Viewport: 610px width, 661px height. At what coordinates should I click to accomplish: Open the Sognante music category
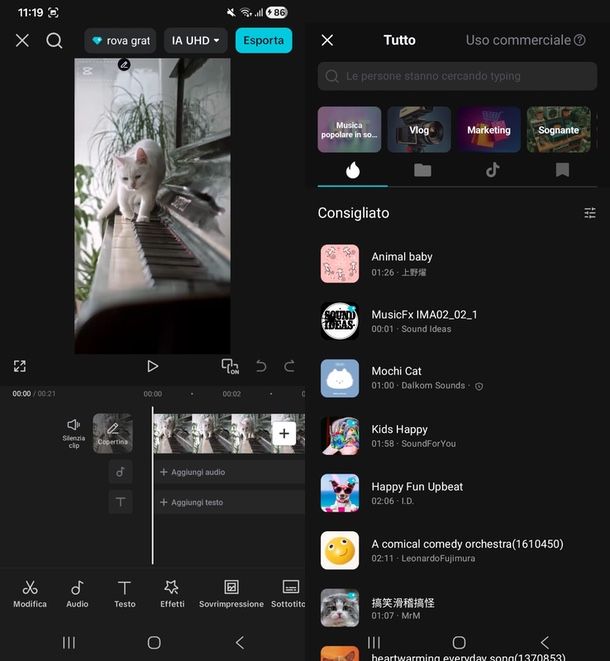pos(559,129)
